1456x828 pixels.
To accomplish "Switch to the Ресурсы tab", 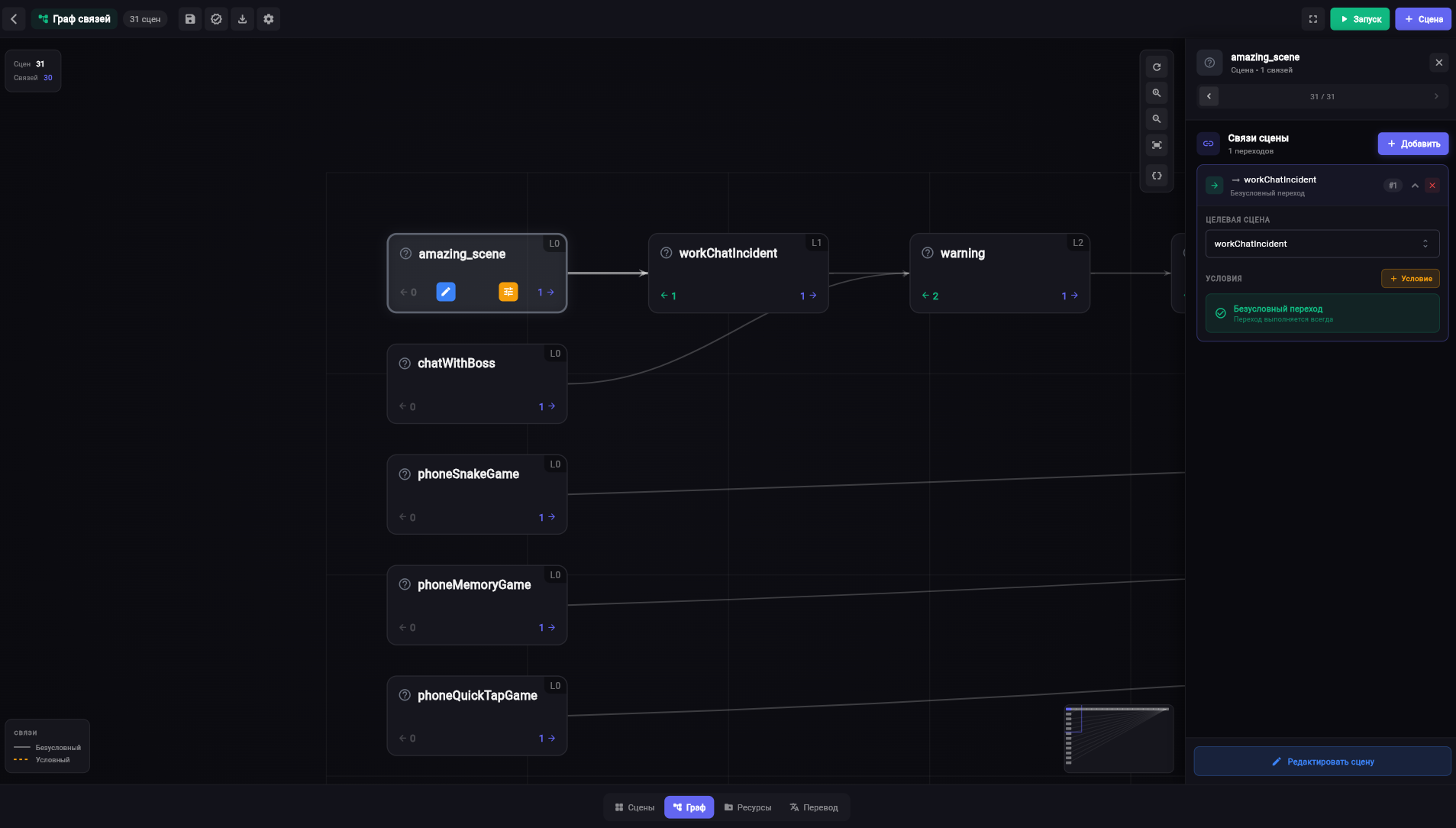I will coord(747,807).
